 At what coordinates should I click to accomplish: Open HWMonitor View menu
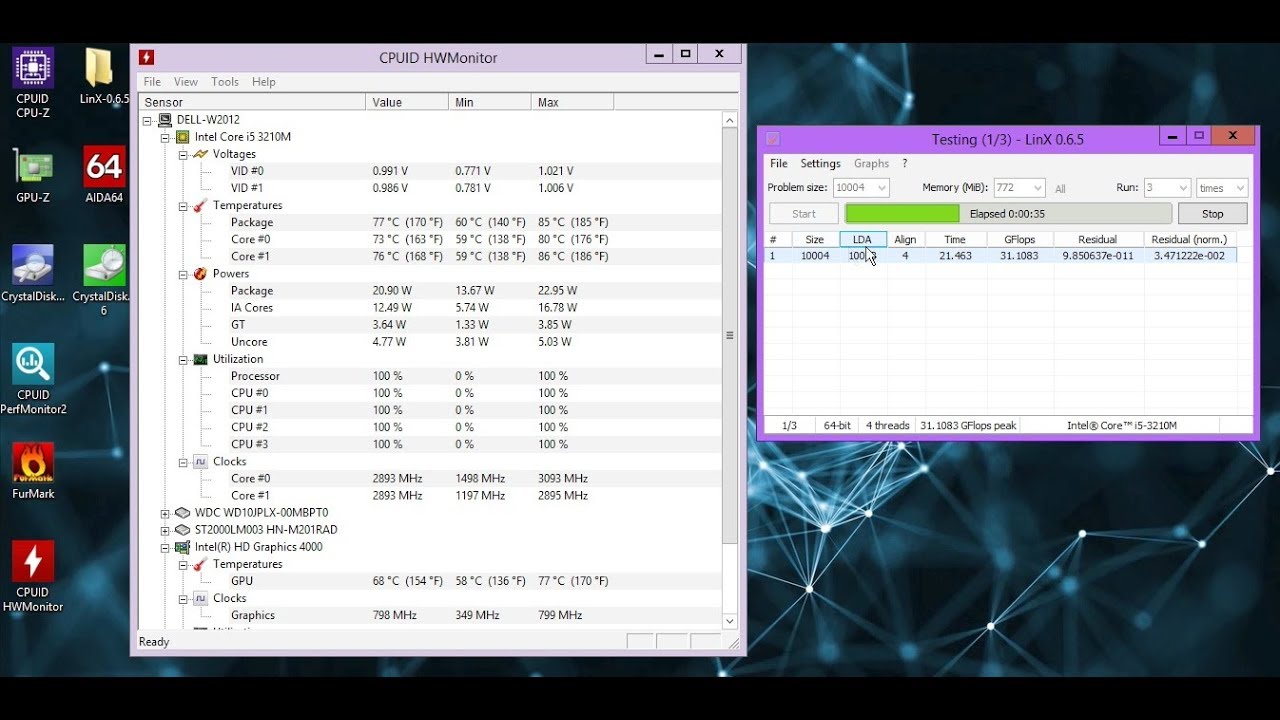(x=186, y=82)
